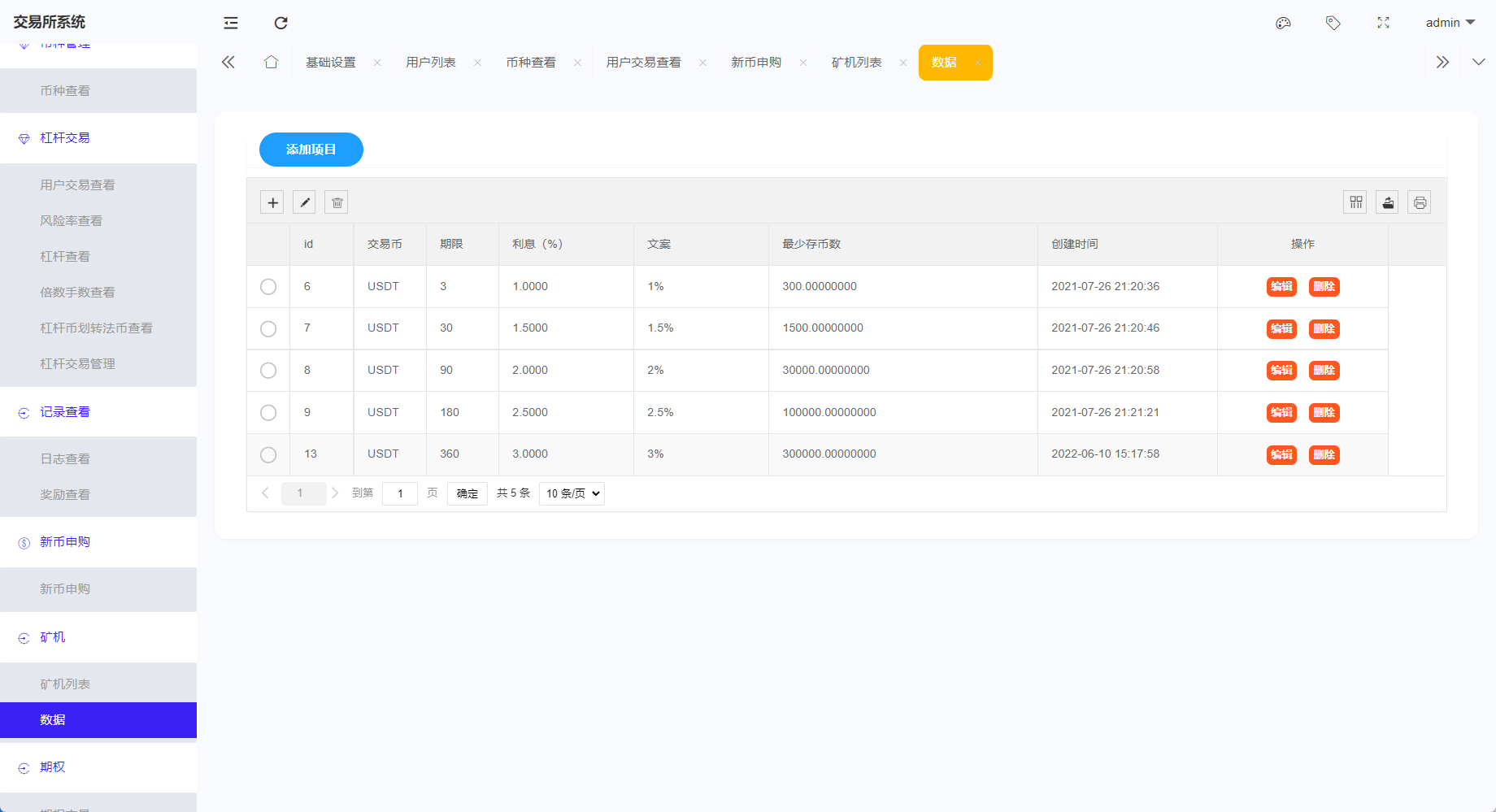The image size is (1496, 812).
Task: Open 杠杆交易管理 in the sidebar
Action: (x=98, y=364)
